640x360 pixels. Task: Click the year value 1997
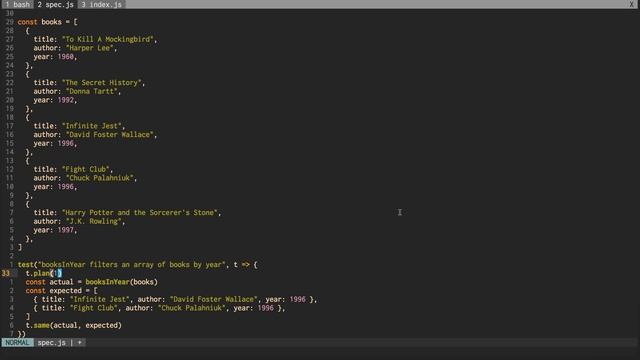(66, 230)
